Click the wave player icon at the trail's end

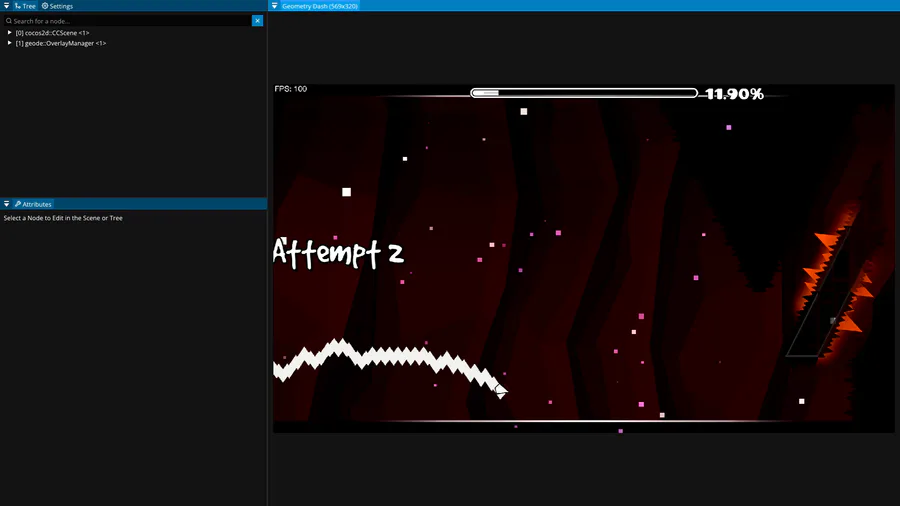click(x=501, y=391)
